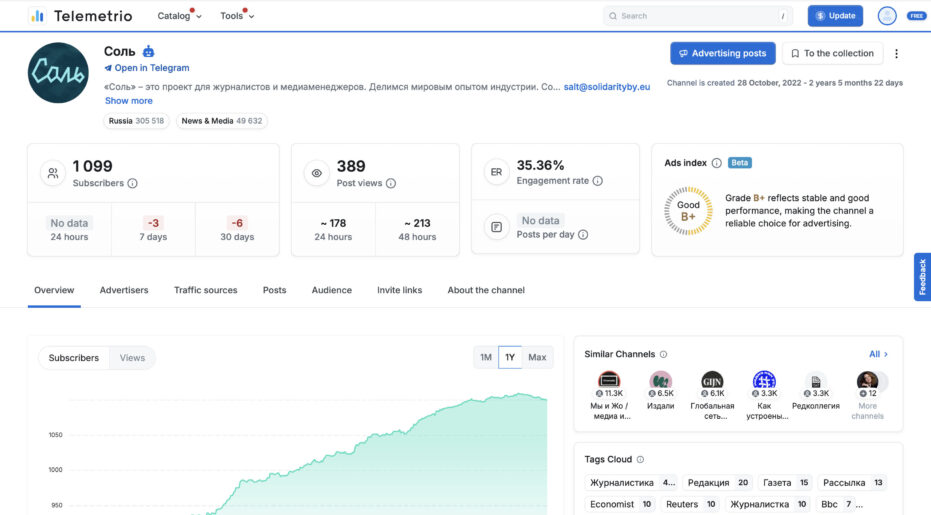
Task: Click the Advertising posts button
Action: coord(723,53)
